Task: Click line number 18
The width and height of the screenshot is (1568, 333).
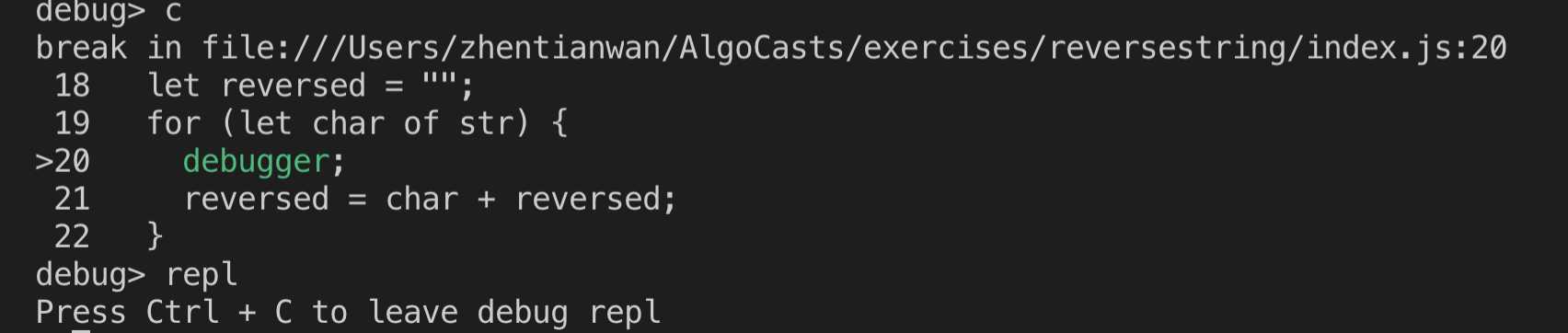Action: tap(72, 86)
